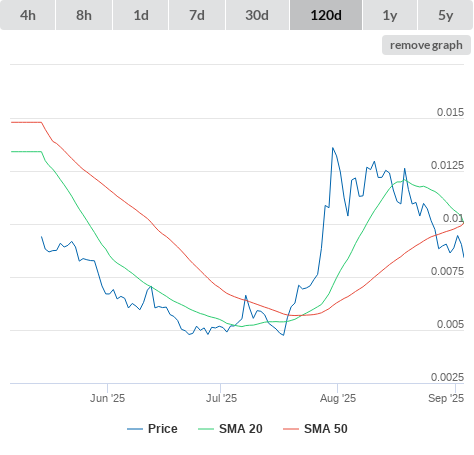Image resolution: width=474 pixels, height=455 pixels.
Task: Select the 7d time range tab
Action: point(197,15)
